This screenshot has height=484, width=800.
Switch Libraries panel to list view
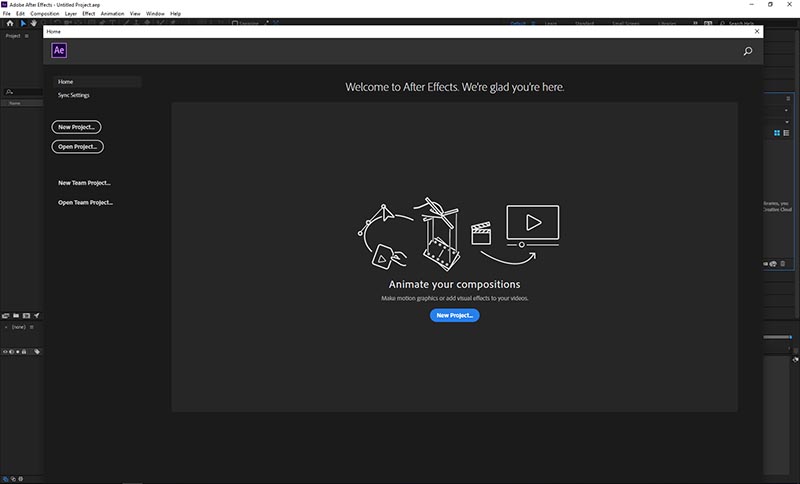[786, 133]
